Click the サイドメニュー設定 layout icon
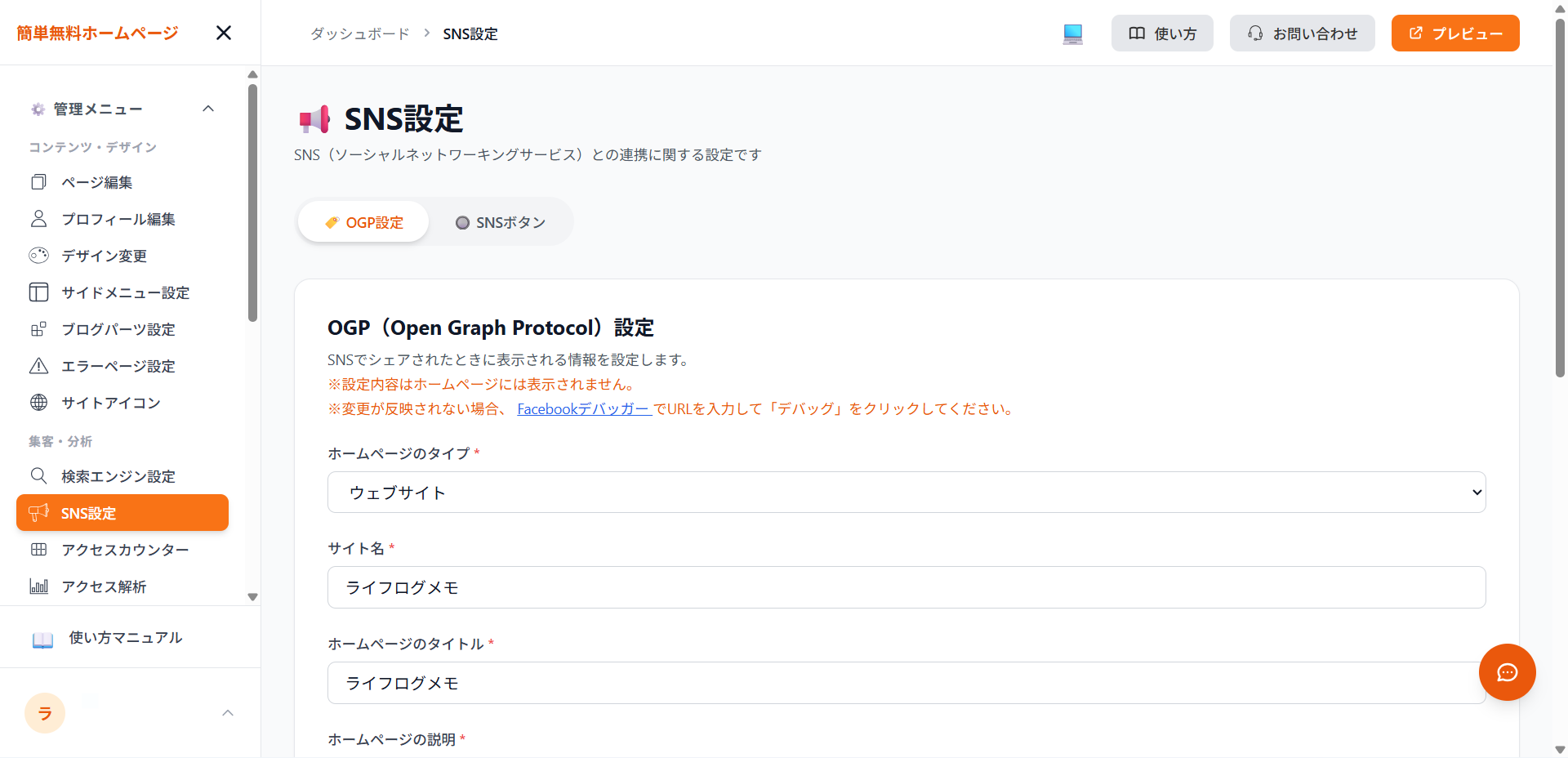1568x758 pixels. (x=38, y=292)
